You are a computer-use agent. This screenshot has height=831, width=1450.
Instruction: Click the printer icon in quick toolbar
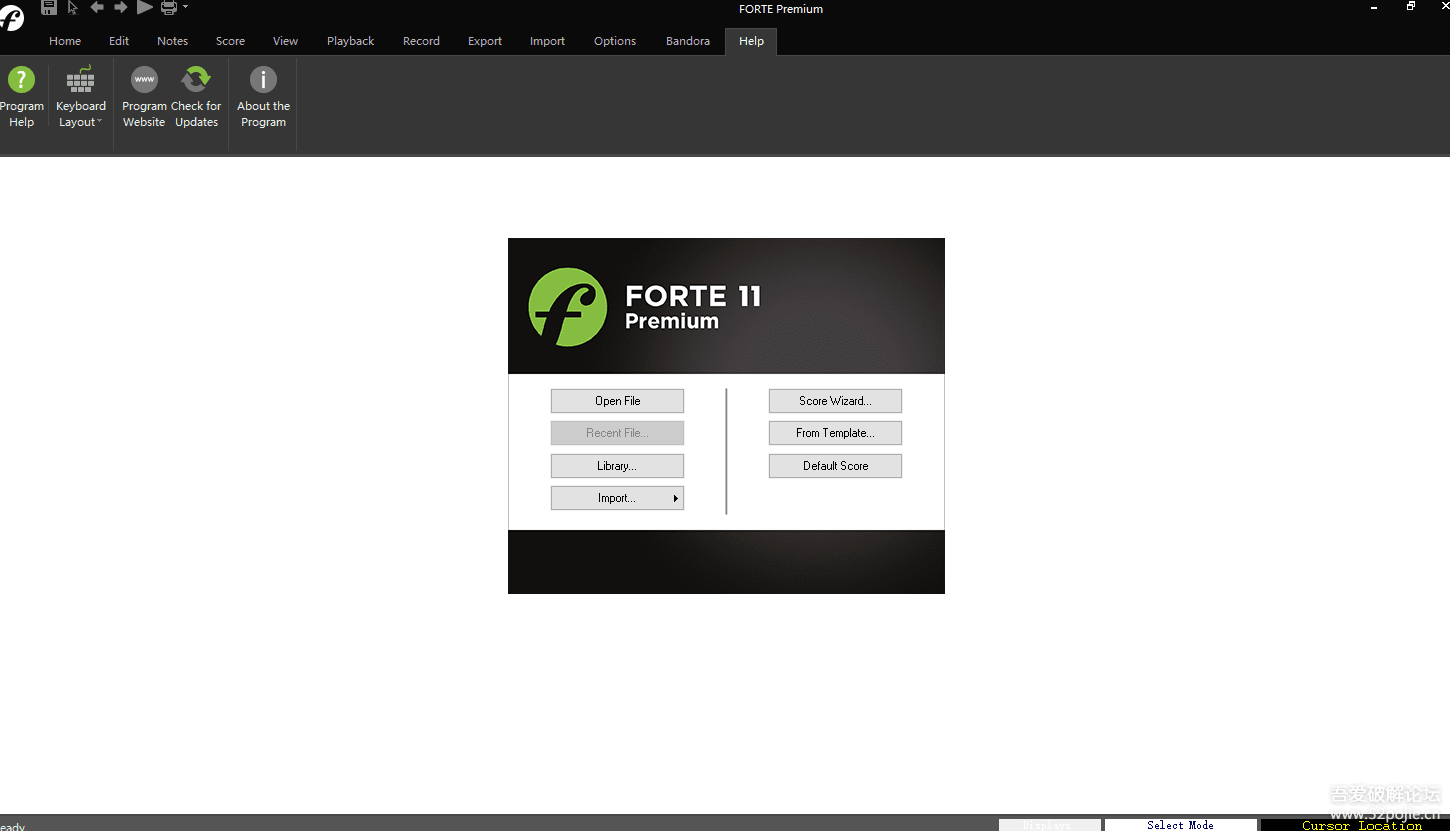pos(169,7)
